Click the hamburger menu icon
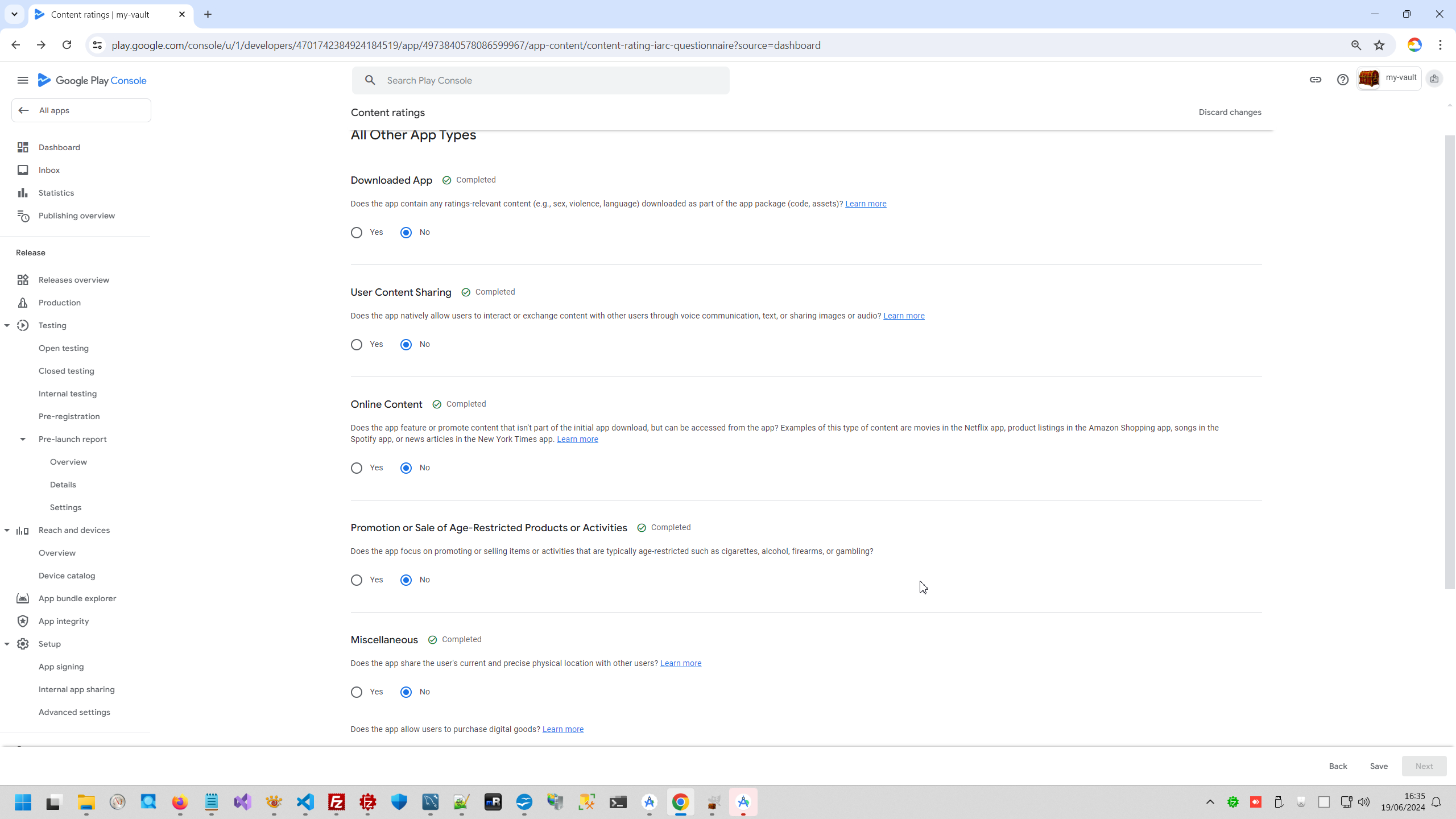Viewport: 1456px width, 819px height. tap(23, 80)
